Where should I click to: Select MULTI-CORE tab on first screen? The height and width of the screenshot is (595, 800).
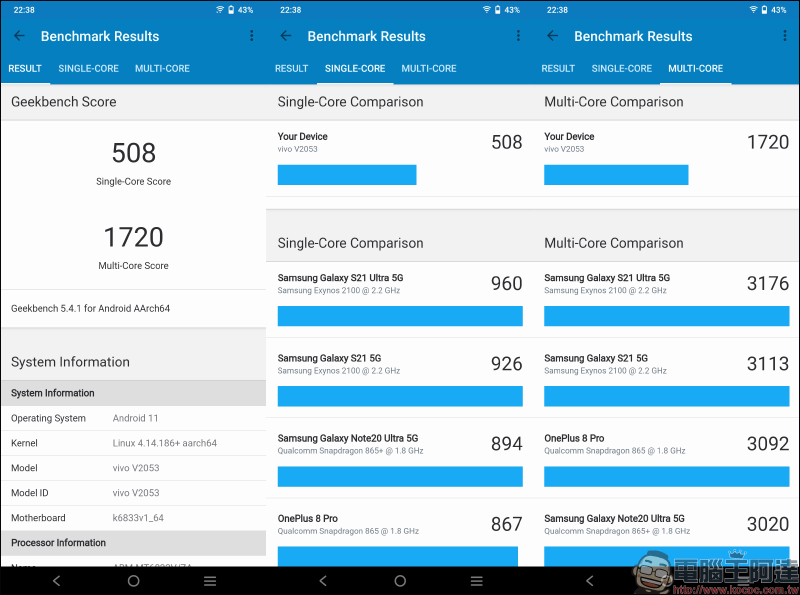[x=162, y=68]
